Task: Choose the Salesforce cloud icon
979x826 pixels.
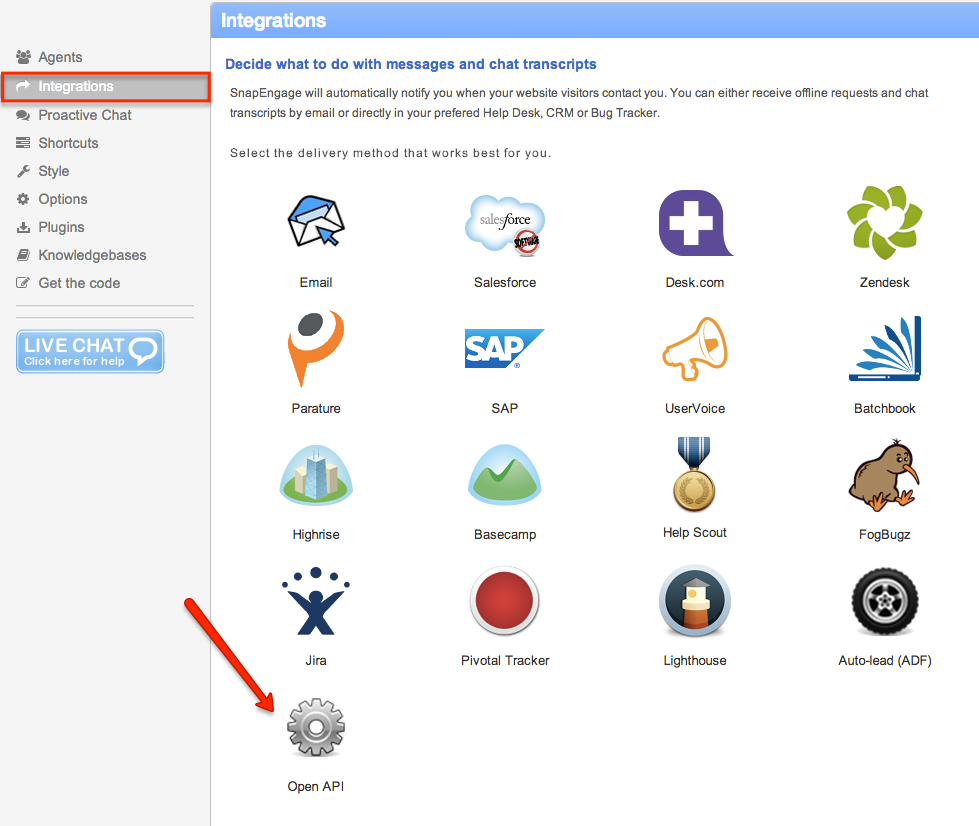Action: pyautogui.click(x=505, y=225)
